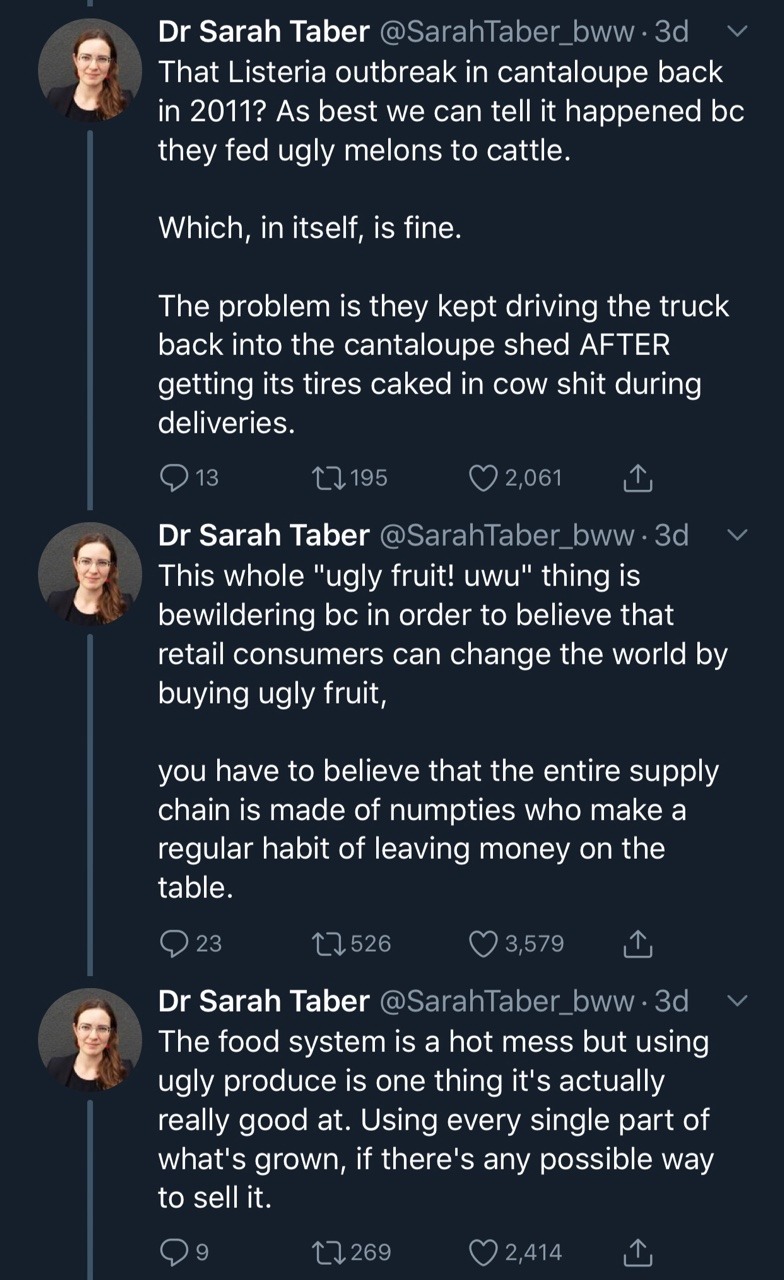Share the Listeria outbreak tweet
The image size is (784, 1280).
click(x=637, y=478)
